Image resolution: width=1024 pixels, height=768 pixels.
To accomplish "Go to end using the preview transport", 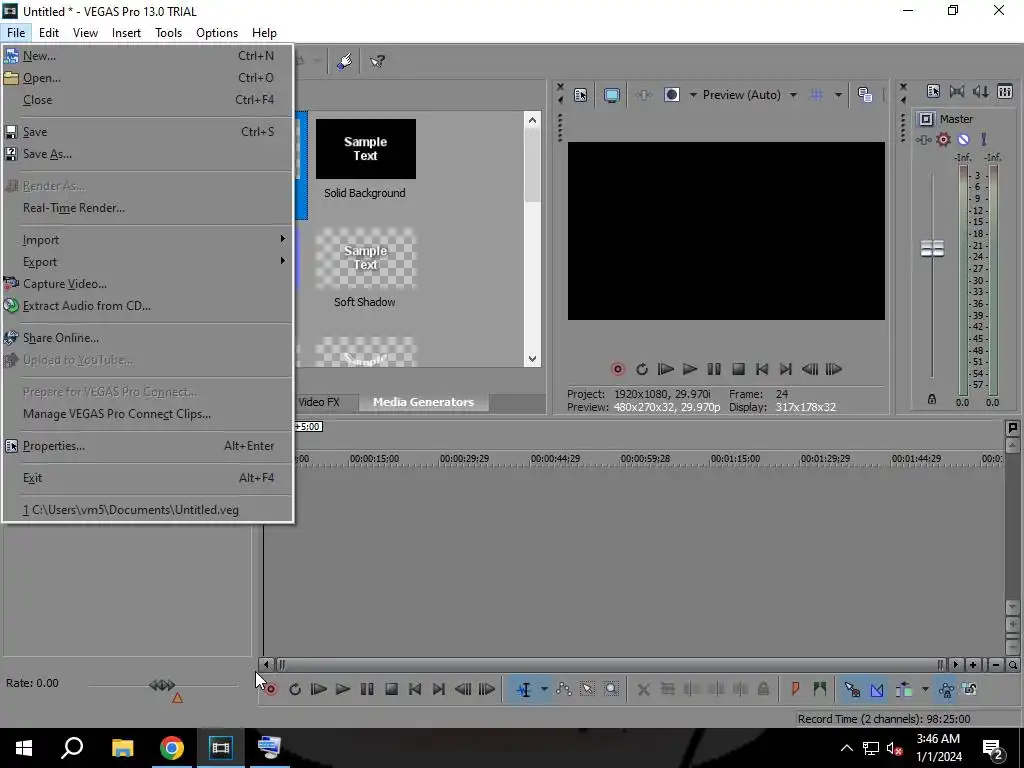I will [786, 369].
